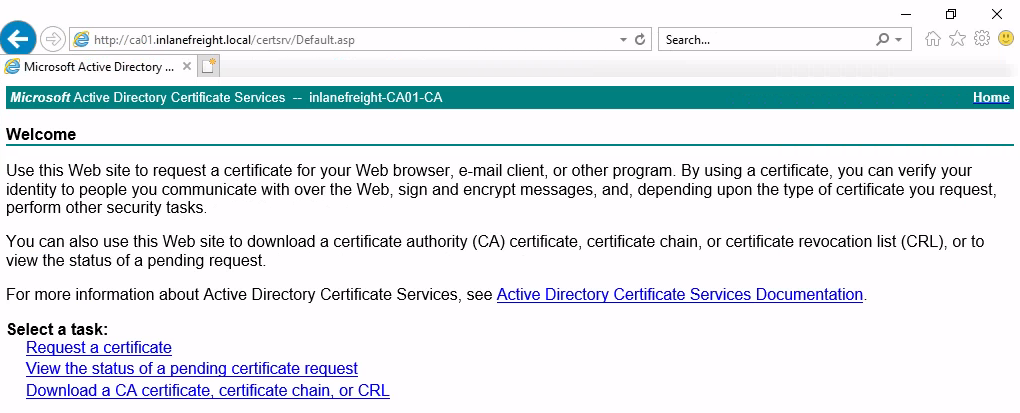Open the Tools gear icon
The width and height of the screenshot is (1020, 413).
click(981, 40)
